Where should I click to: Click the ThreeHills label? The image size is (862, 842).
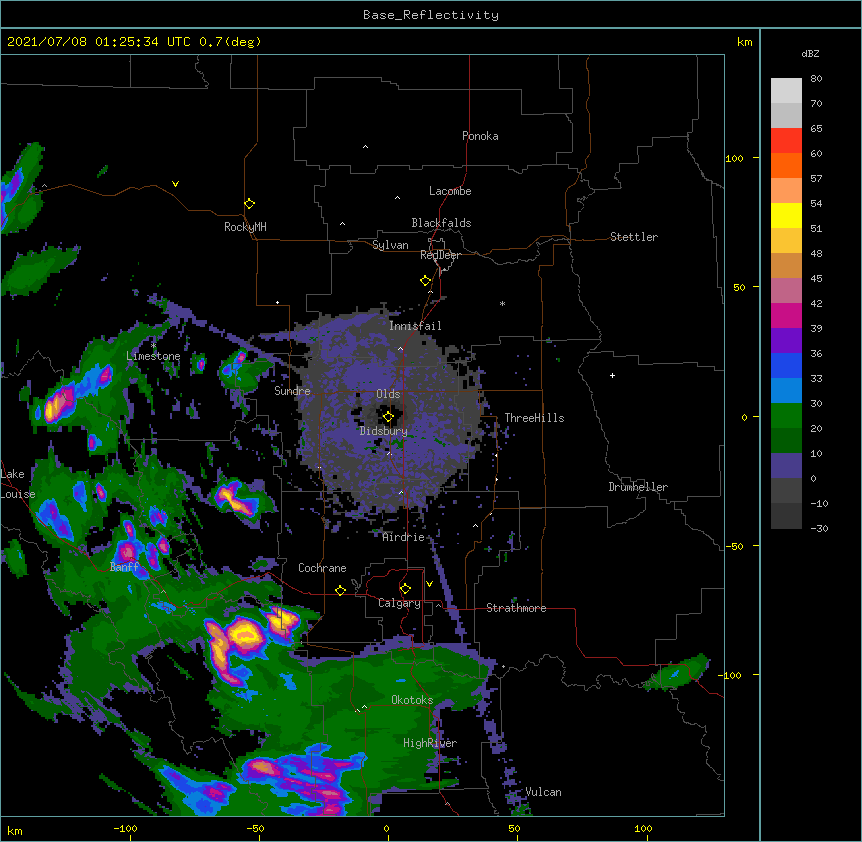coord(534,418)
